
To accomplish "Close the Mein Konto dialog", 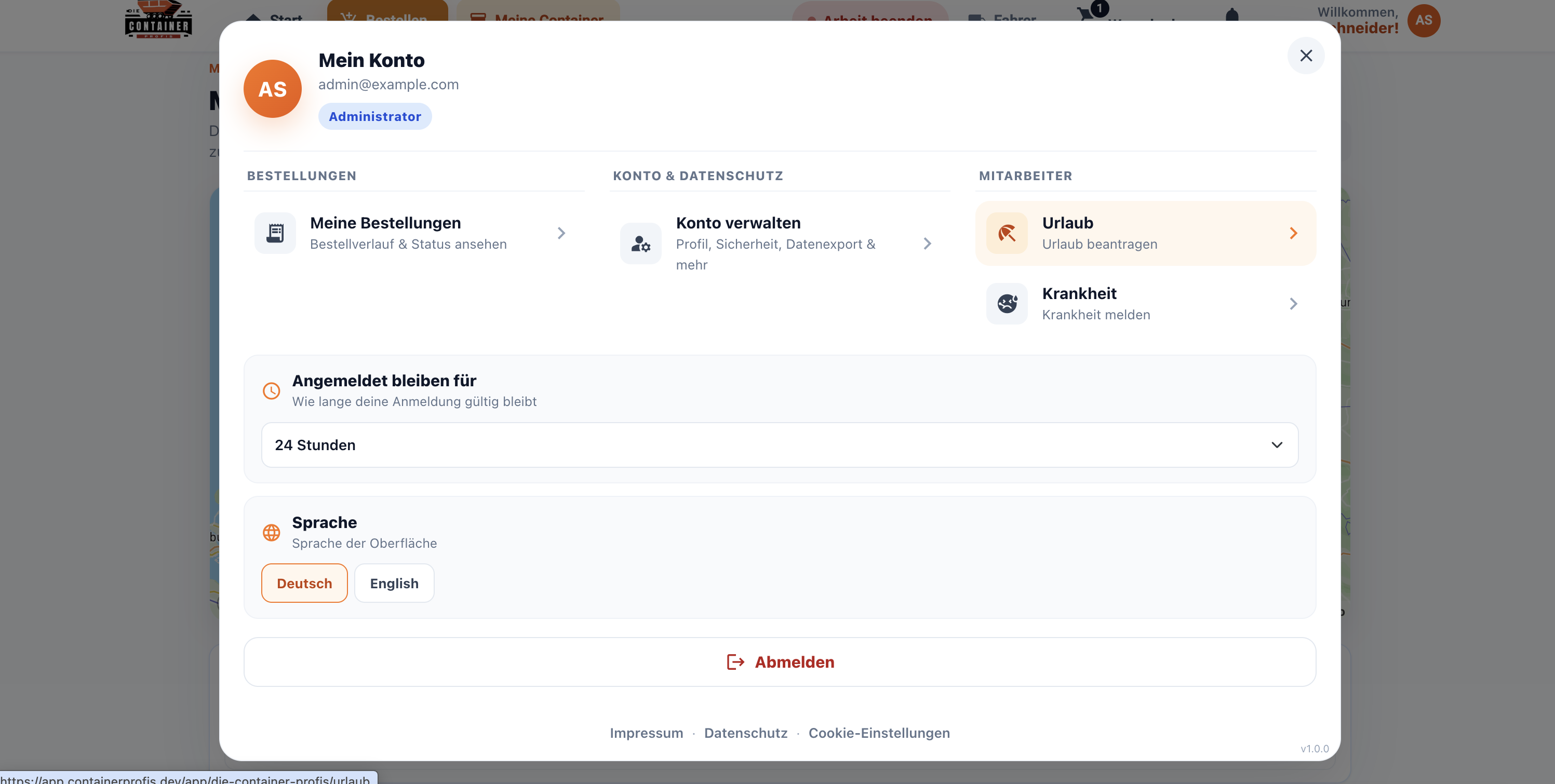I will [1306, 56].
